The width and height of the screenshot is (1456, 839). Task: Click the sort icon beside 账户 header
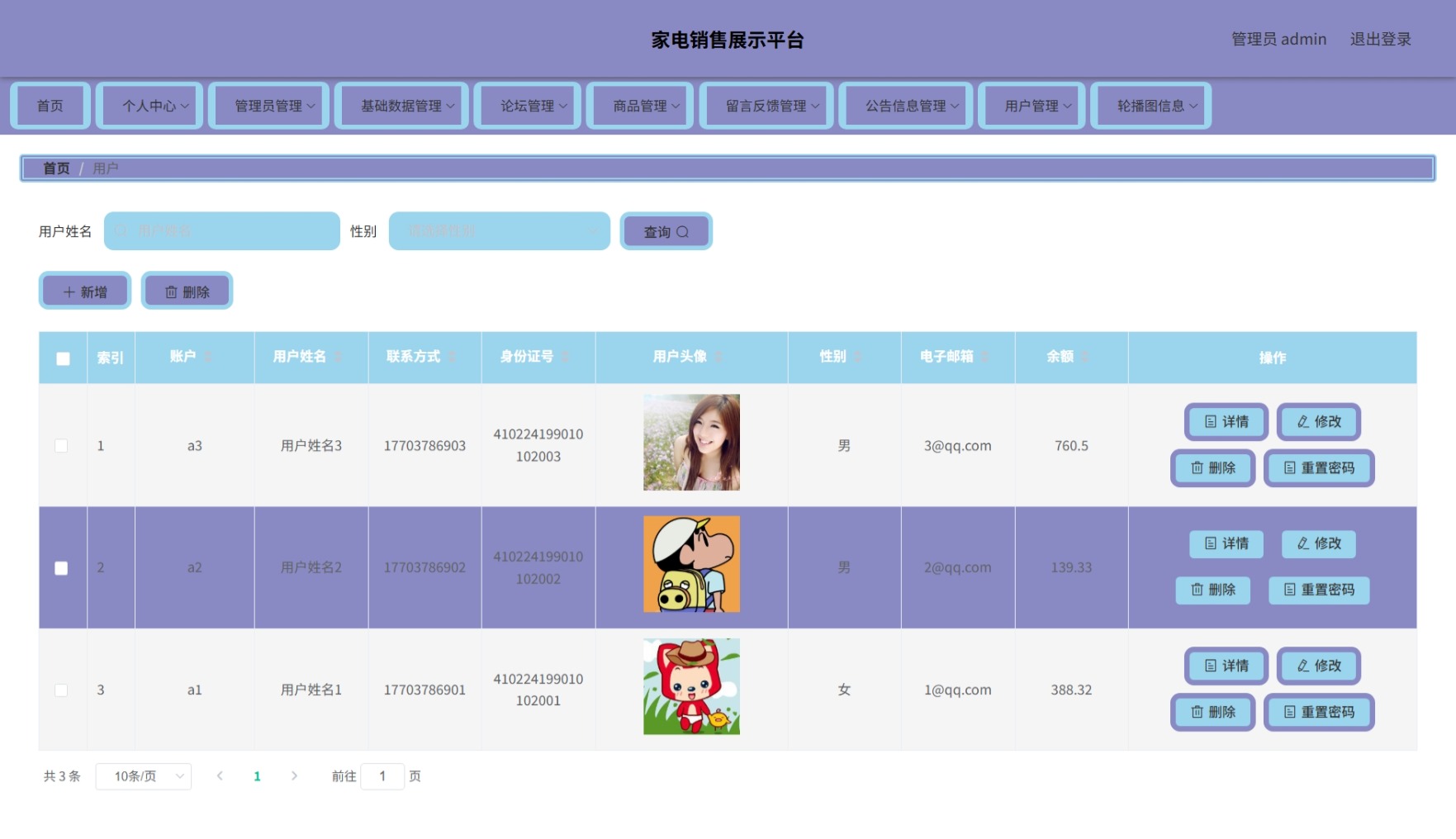pos(208,357)
